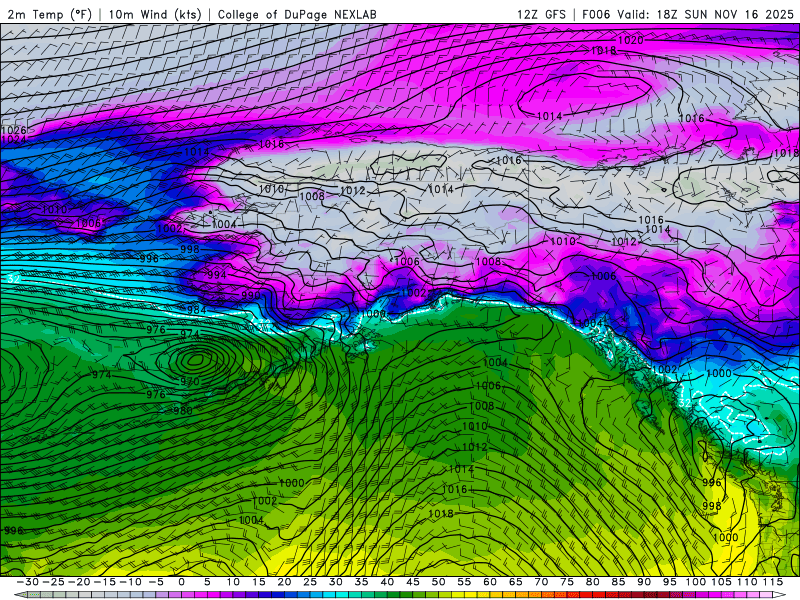The image size is (800, 600).
Task: Click the 60 temperature legend label
Action: [489, 582]
